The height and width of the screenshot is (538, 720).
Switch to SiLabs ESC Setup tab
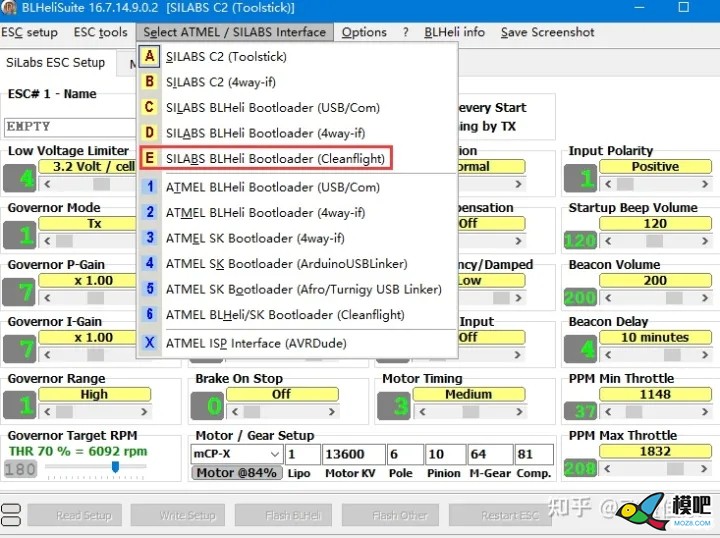pyautogui.click(x=56, y=62)
